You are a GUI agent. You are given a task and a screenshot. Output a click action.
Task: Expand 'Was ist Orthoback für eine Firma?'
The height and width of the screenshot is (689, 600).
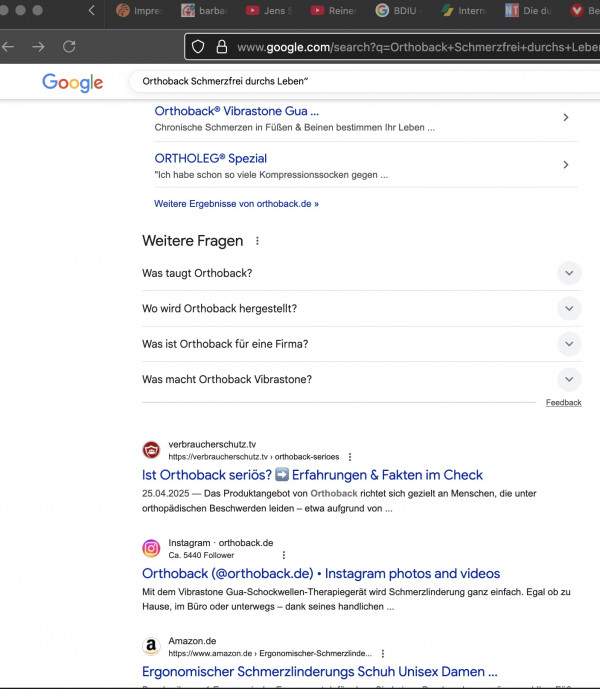(569, 344)
